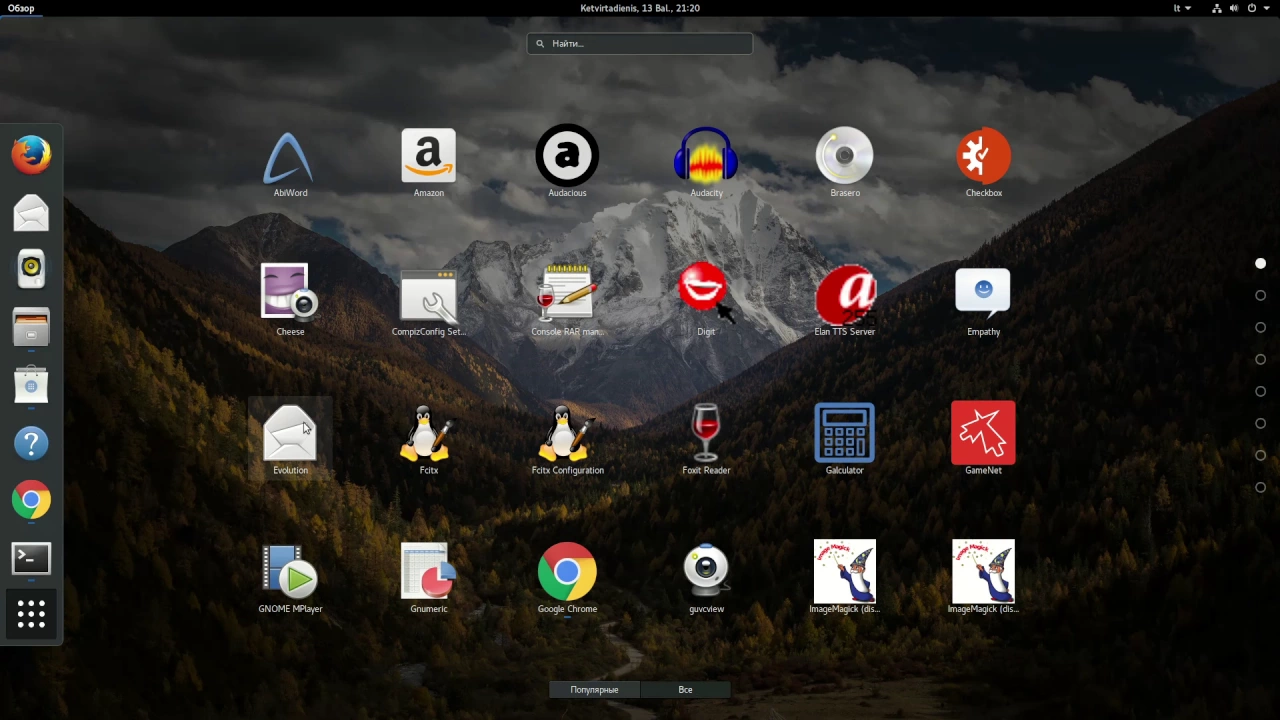Open the "lt" keyboard layout dropdown
Screen dimensions: 1280x720
(x=1182, y=8)
